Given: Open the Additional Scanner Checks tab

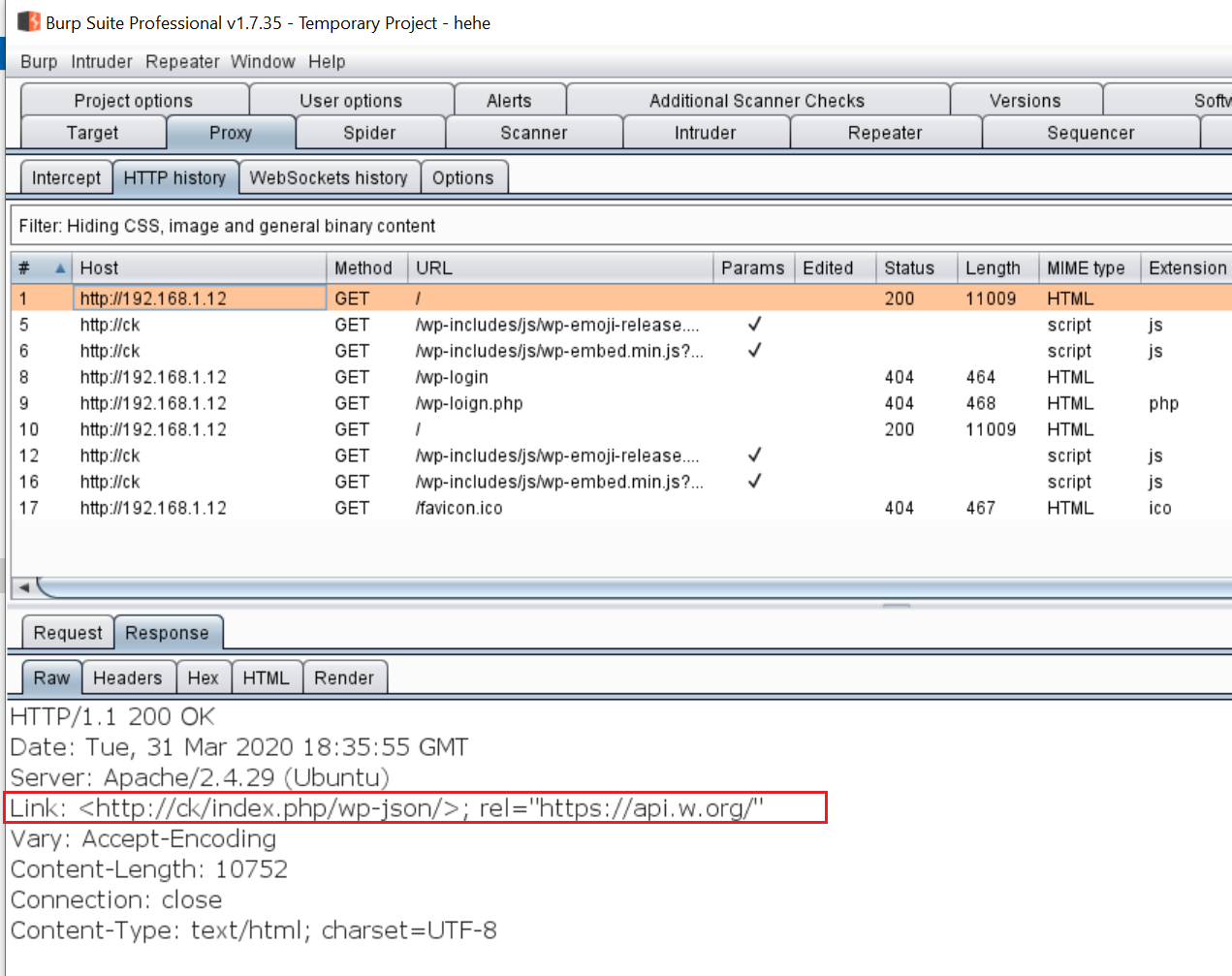Looking at the screenshot, I should tap(756, 101).
